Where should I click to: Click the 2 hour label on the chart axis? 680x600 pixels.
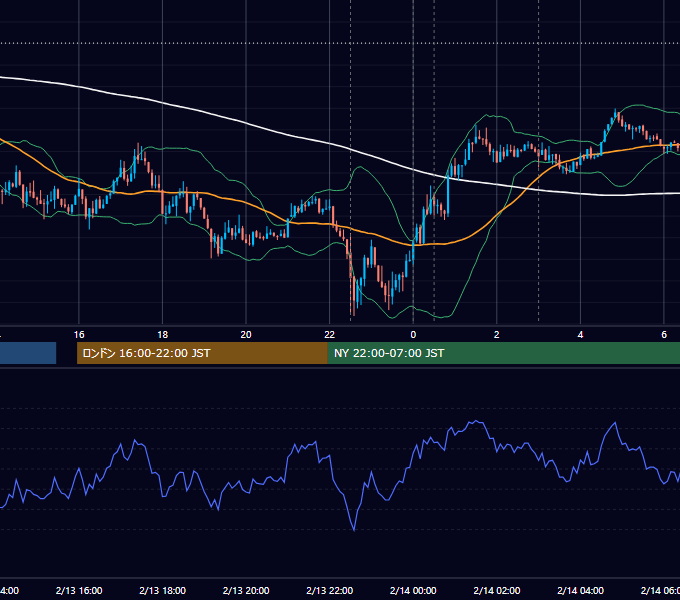coord(497,335)
